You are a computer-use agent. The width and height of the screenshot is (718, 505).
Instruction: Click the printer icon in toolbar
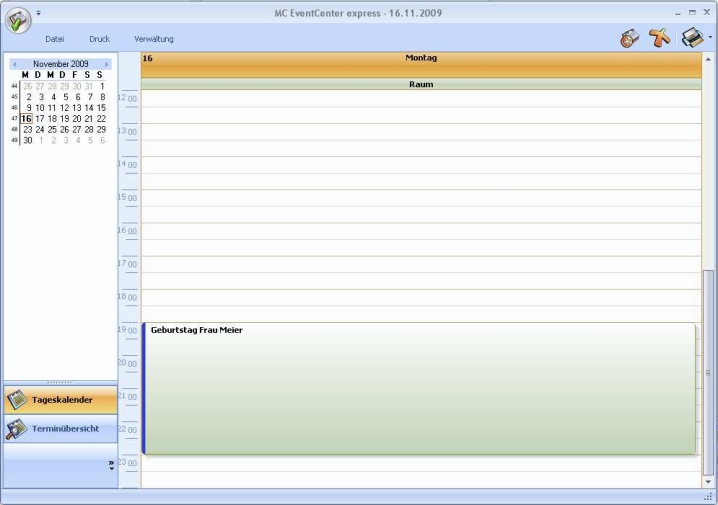click(x=691, y=38)
